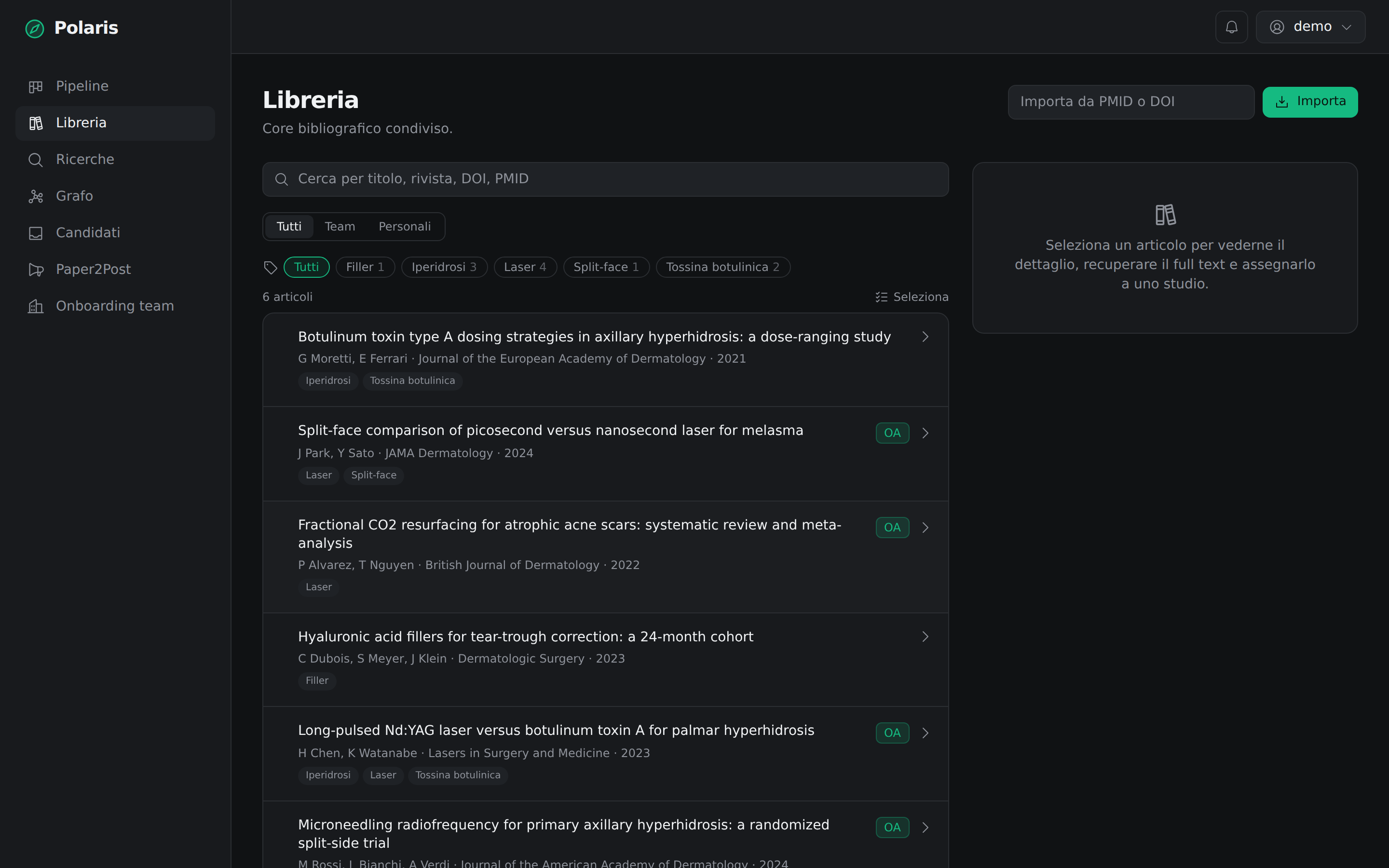
Task: Click the Candidati inbox icon
Action: click(36, 234)
